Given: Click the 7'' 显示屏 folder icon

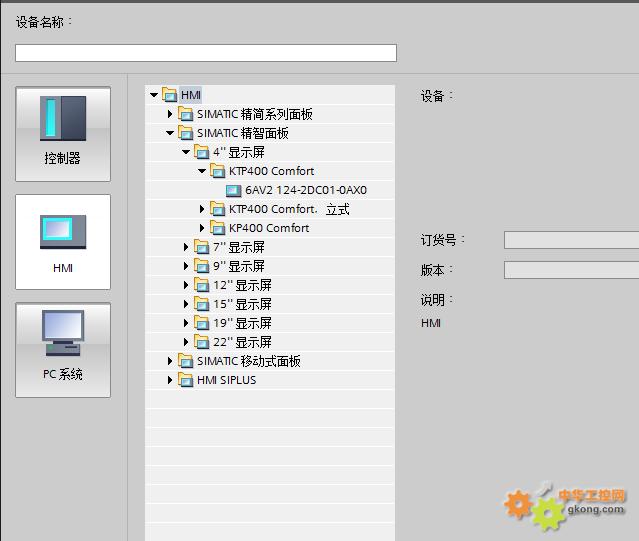Looking at the screenshot, I should pyautogui.click(x=201, y=247).
